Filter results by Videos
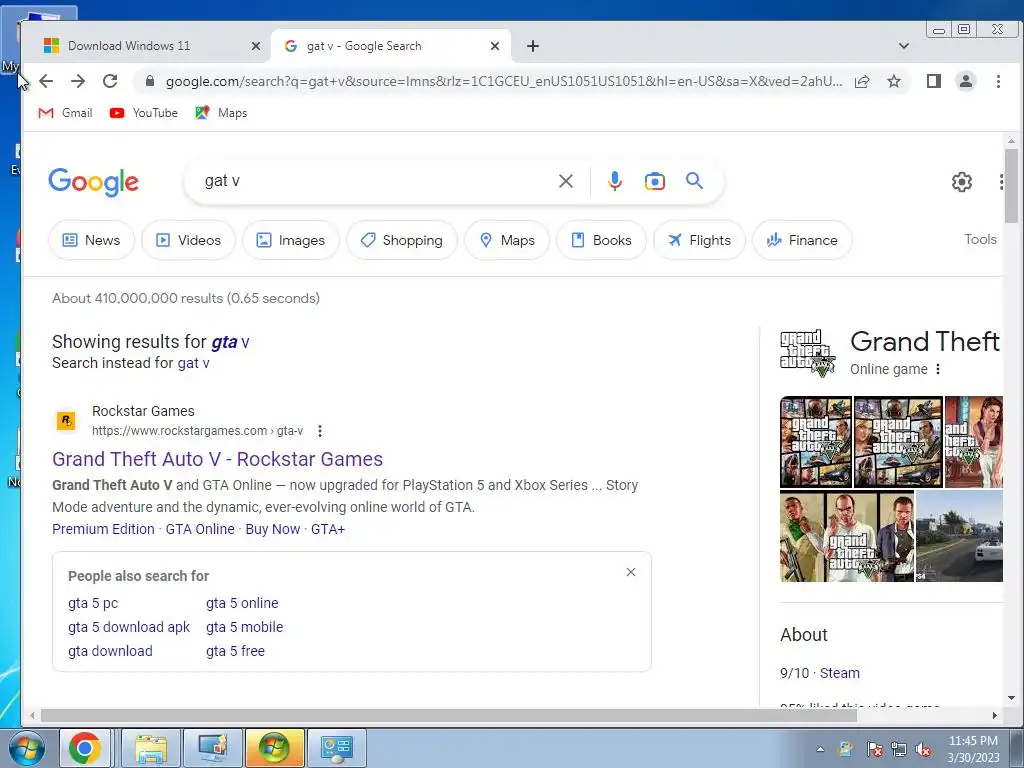The height and width of the screenshot is (768, 1024). [189, 240]
